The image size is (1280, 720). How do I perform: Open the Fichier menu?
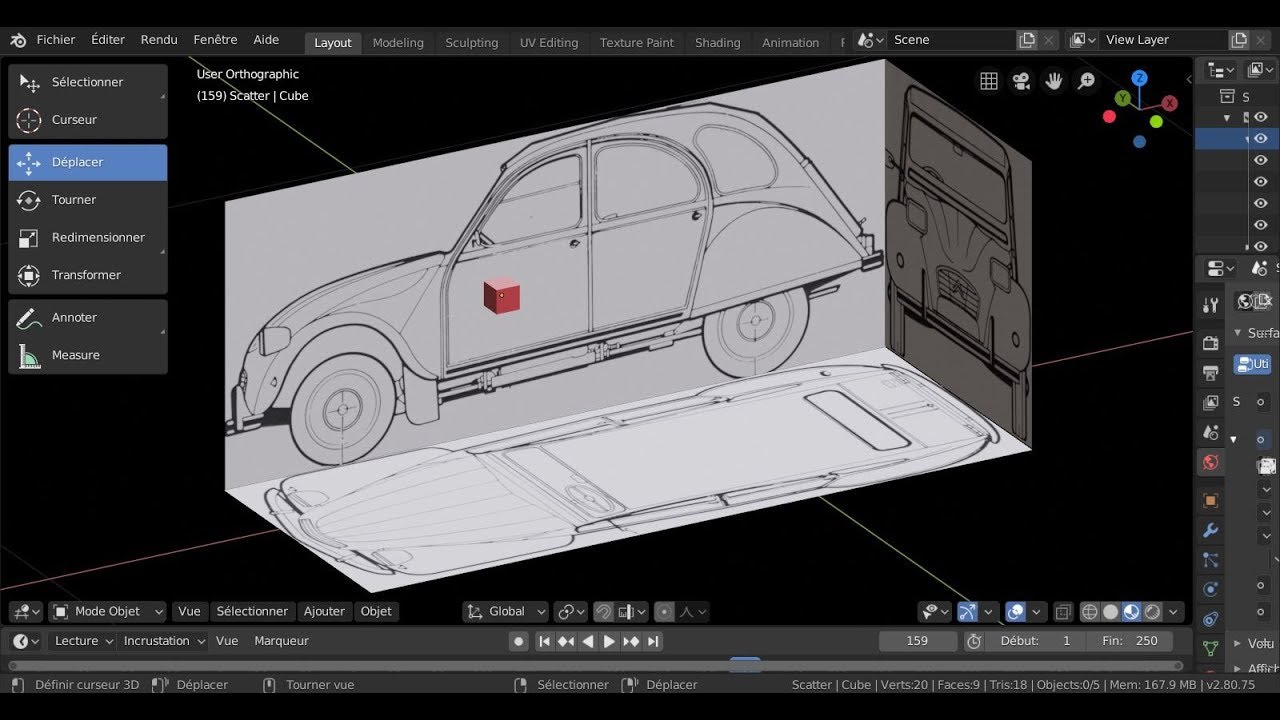coord(56,40)
